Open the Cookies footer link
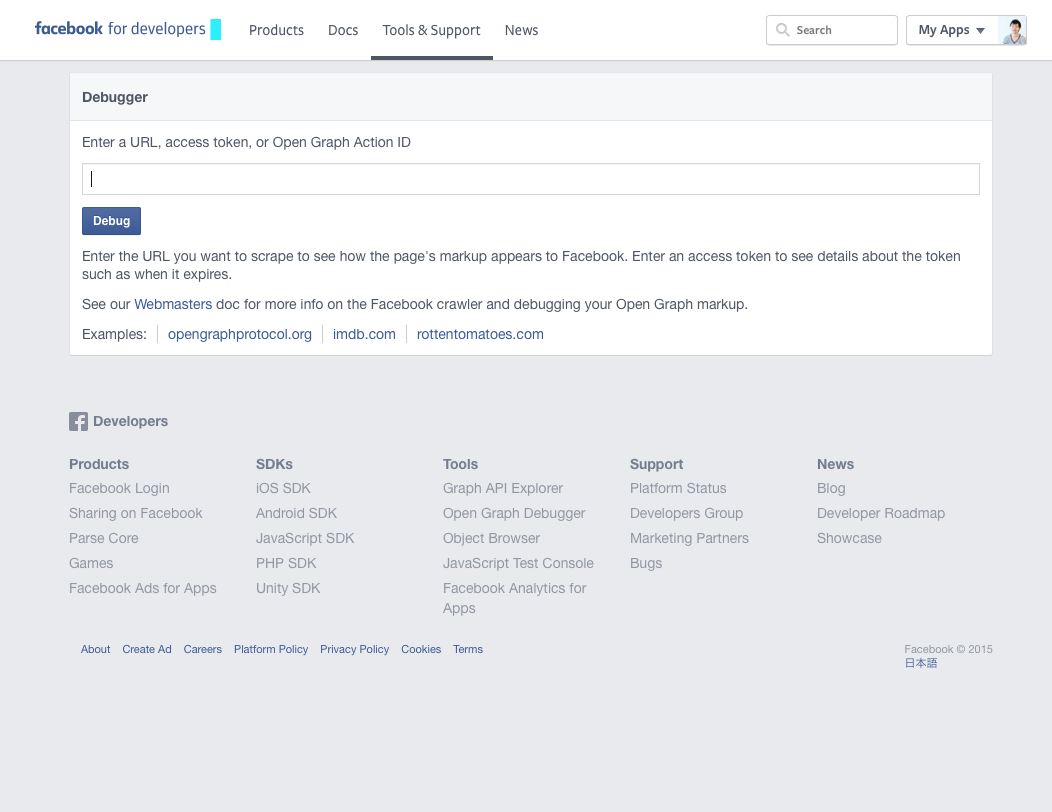The height and width of the screenshot is (812, 1052). 421,649
